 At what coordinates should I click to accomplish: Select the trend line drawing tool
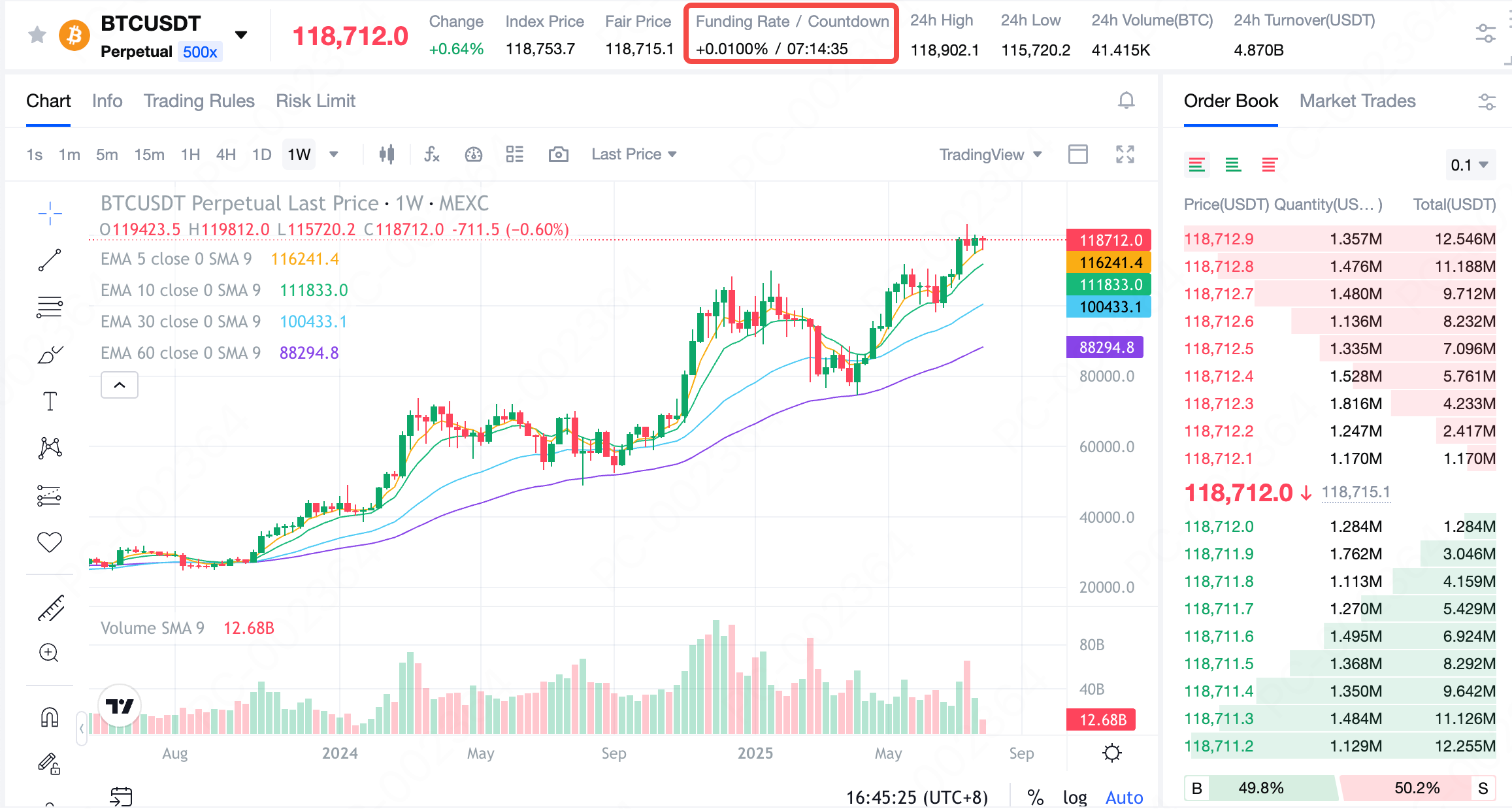(x=50, y=260)
